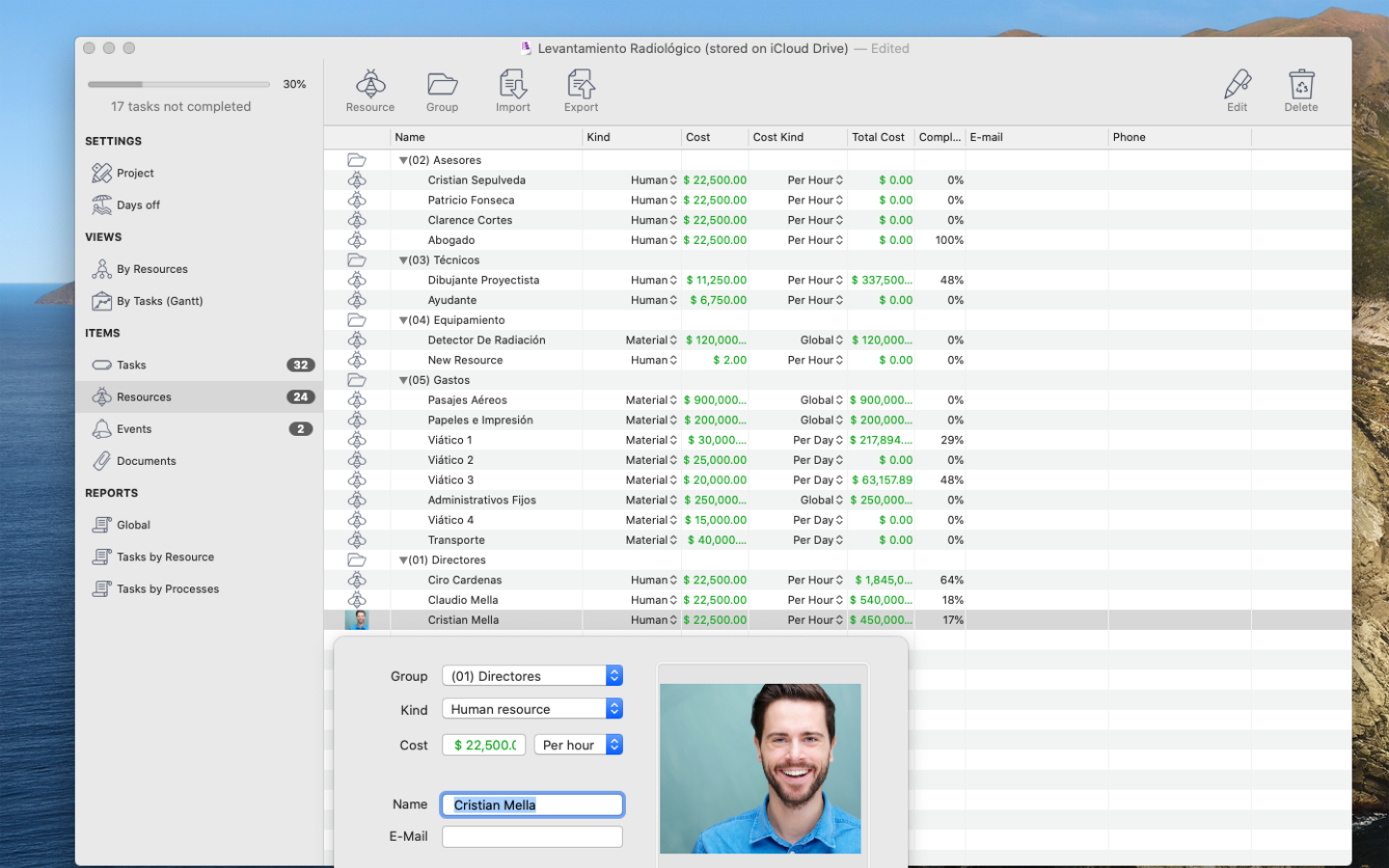Click the task completion progress bar
Image resolution: width=1389 pixels, height=868 pixels.
178,85
